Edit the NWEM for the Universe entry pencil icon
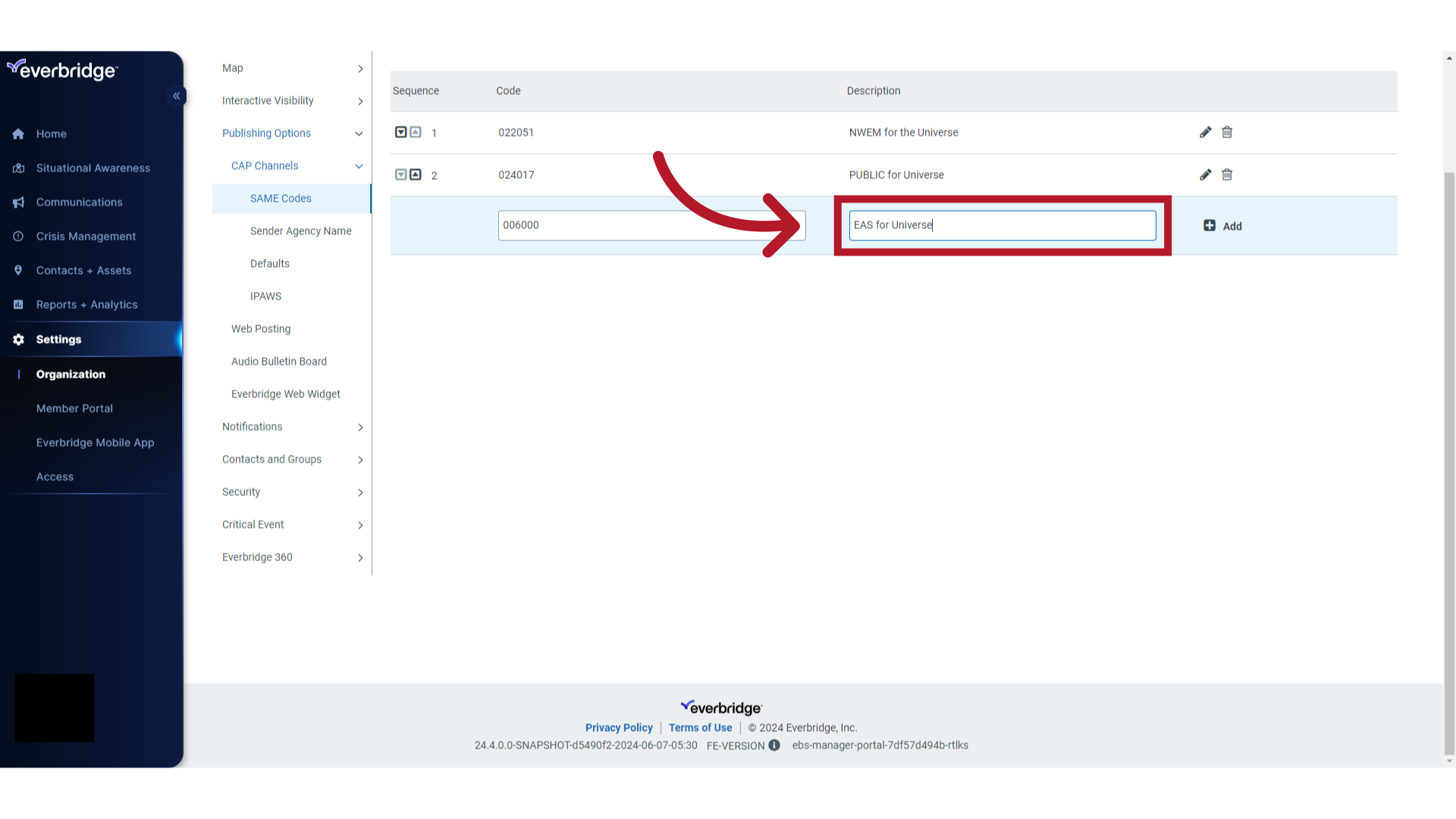Image resolution: width=1456 pixels, height=819 pixels. tap(1206, 132)
